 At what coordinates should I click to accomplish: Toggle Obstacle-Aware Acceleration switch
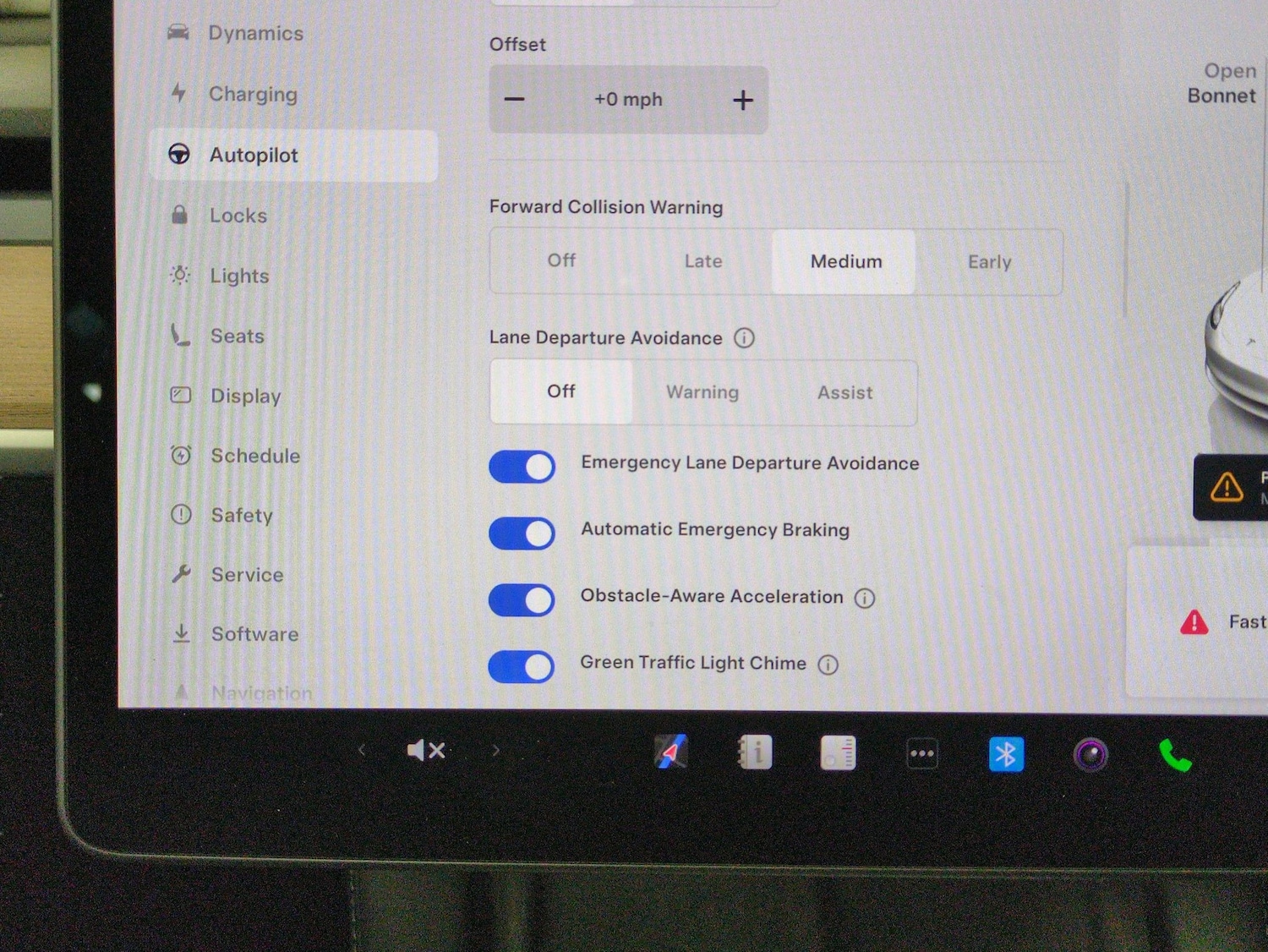point(522,600)
